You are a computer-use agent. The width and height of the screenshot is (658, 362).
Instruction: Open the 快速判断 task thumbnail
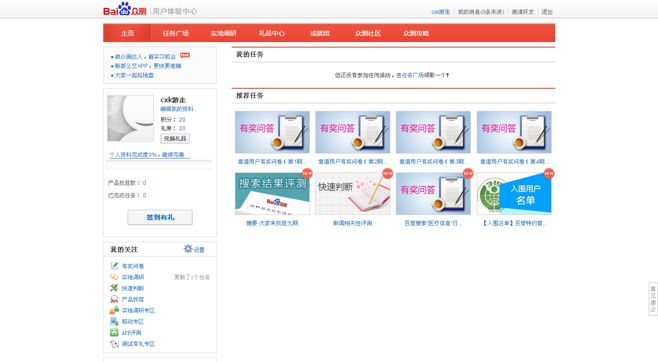click(352, 193)
